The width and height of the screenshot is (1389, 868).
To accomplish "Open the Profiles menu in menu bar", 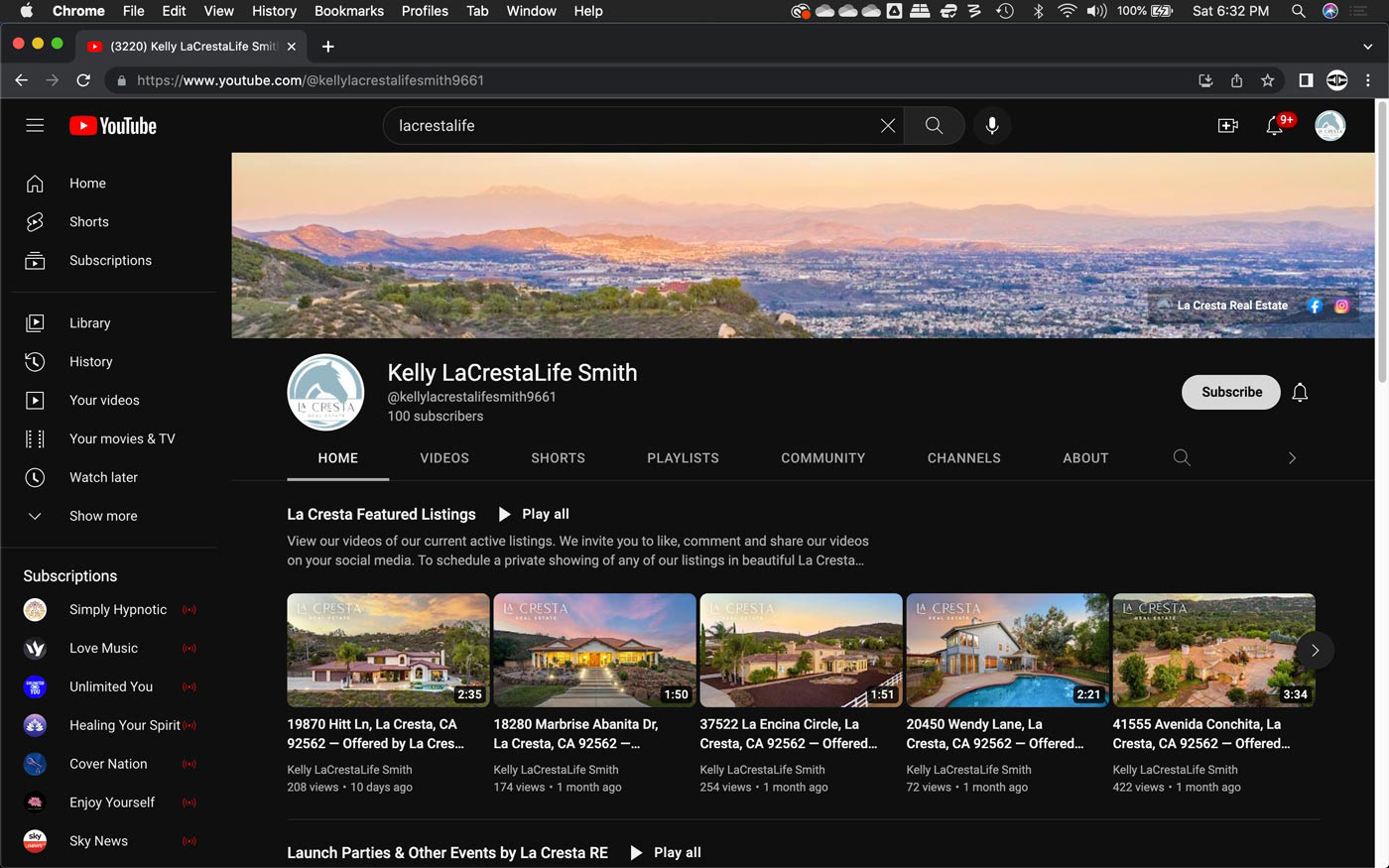I will pyautogui.click(x=425, y=11).
